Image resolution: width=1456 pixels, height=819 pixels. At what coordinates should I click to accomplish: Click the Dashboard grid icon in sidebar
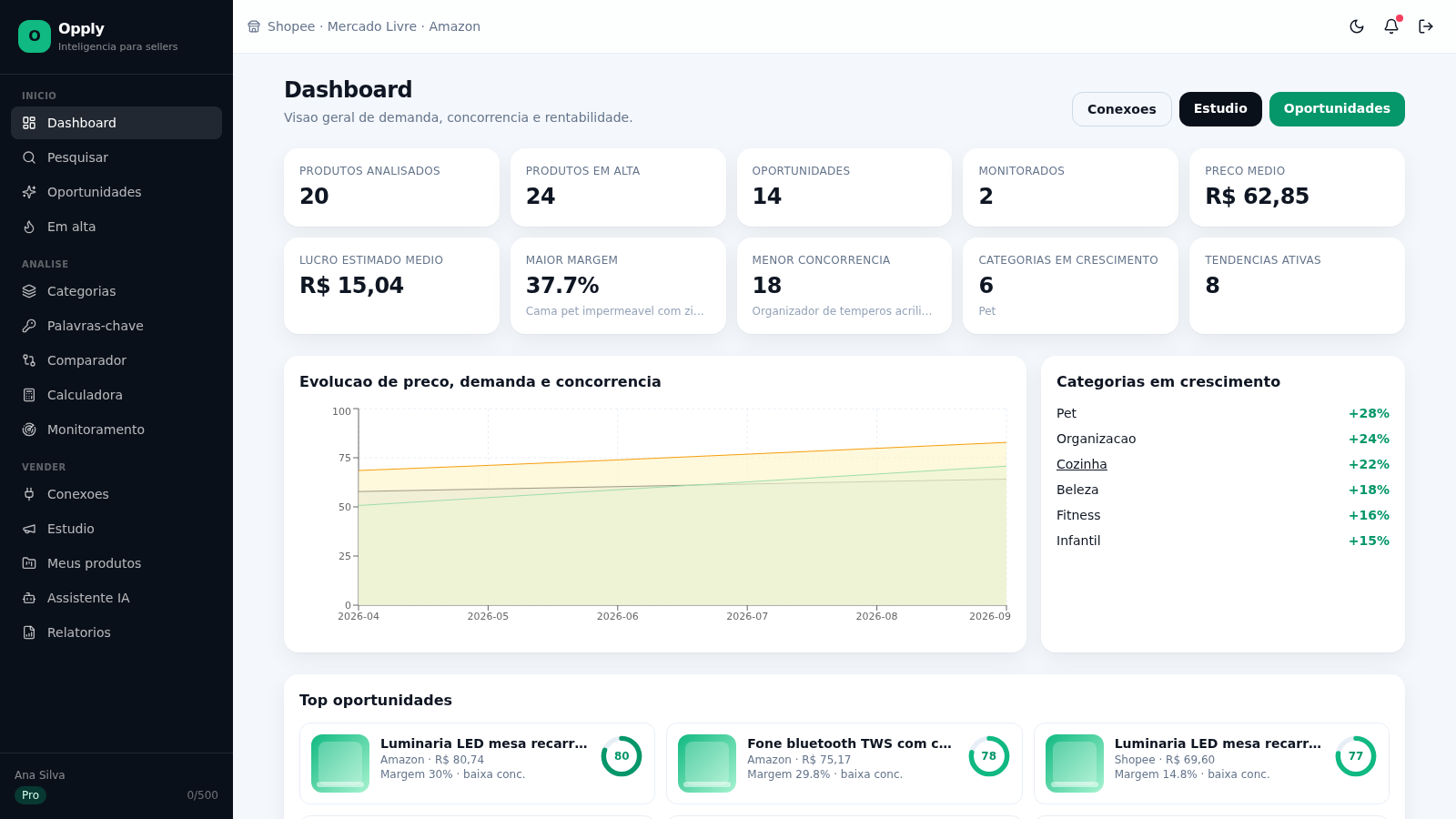[29, 123]
